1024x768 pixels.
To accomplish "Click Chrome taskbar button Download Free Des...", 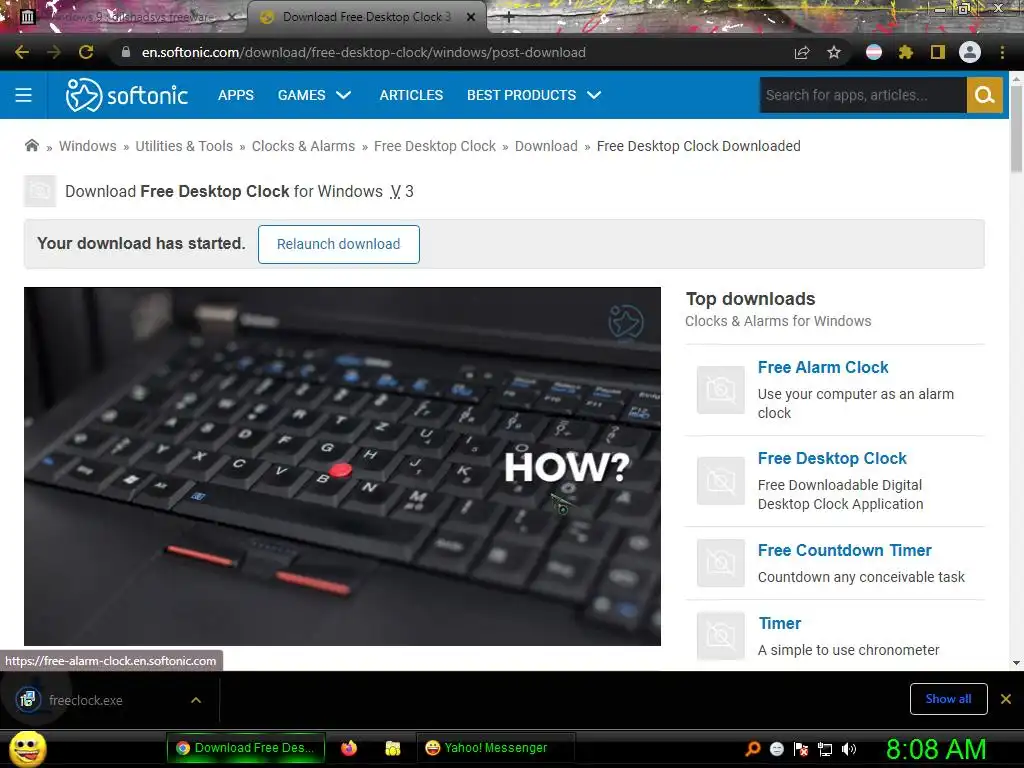I will tap(246, 748).
